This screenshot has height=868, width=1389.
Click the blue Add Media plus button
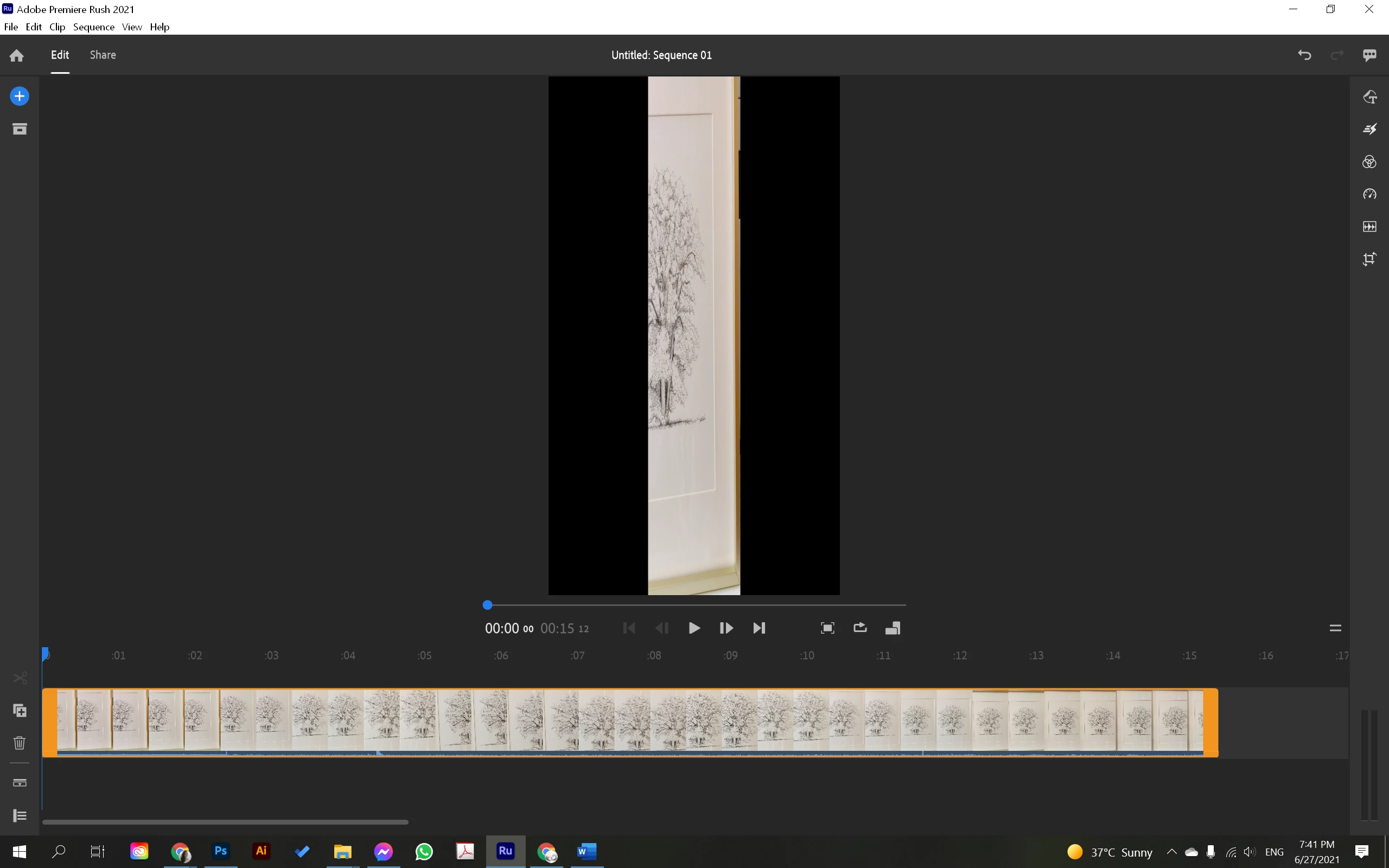20,96
